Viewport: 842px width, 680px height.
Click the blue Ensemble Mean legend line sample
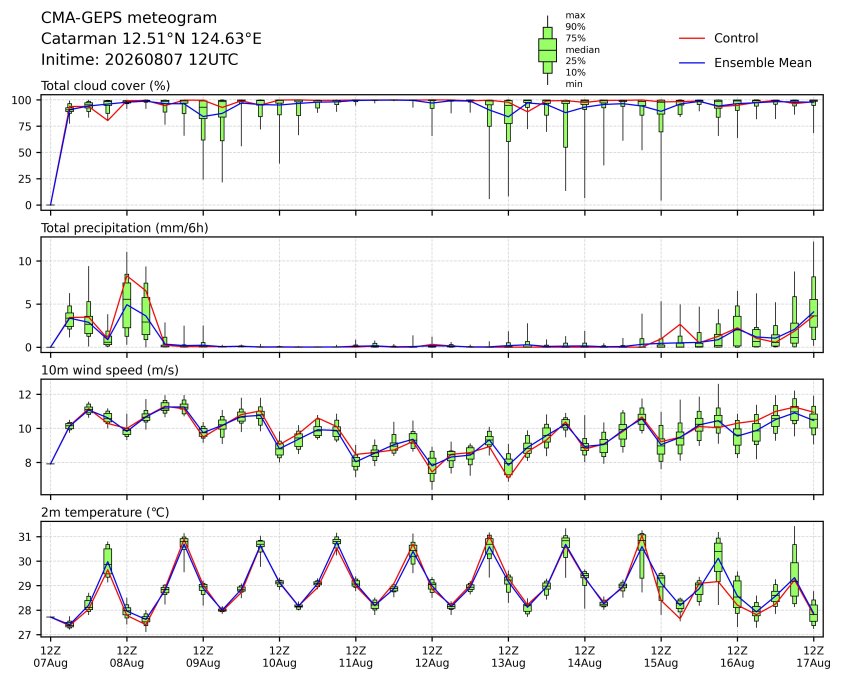692,63
